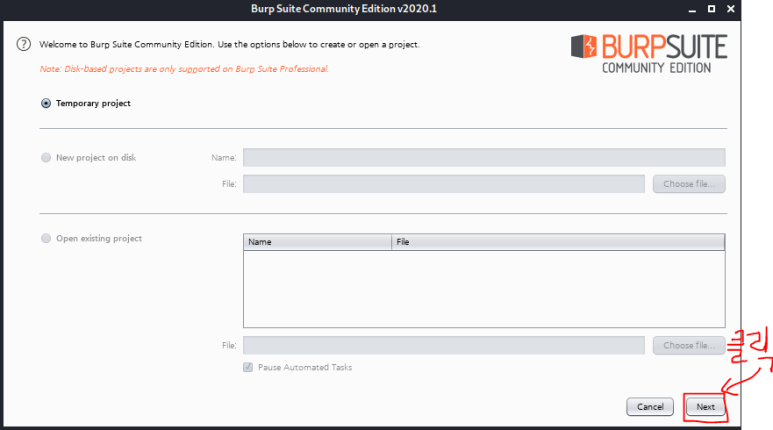The image size is (773, 430).
Task: Click the 'Disk-based projects' orange note text
Action: 184,69
